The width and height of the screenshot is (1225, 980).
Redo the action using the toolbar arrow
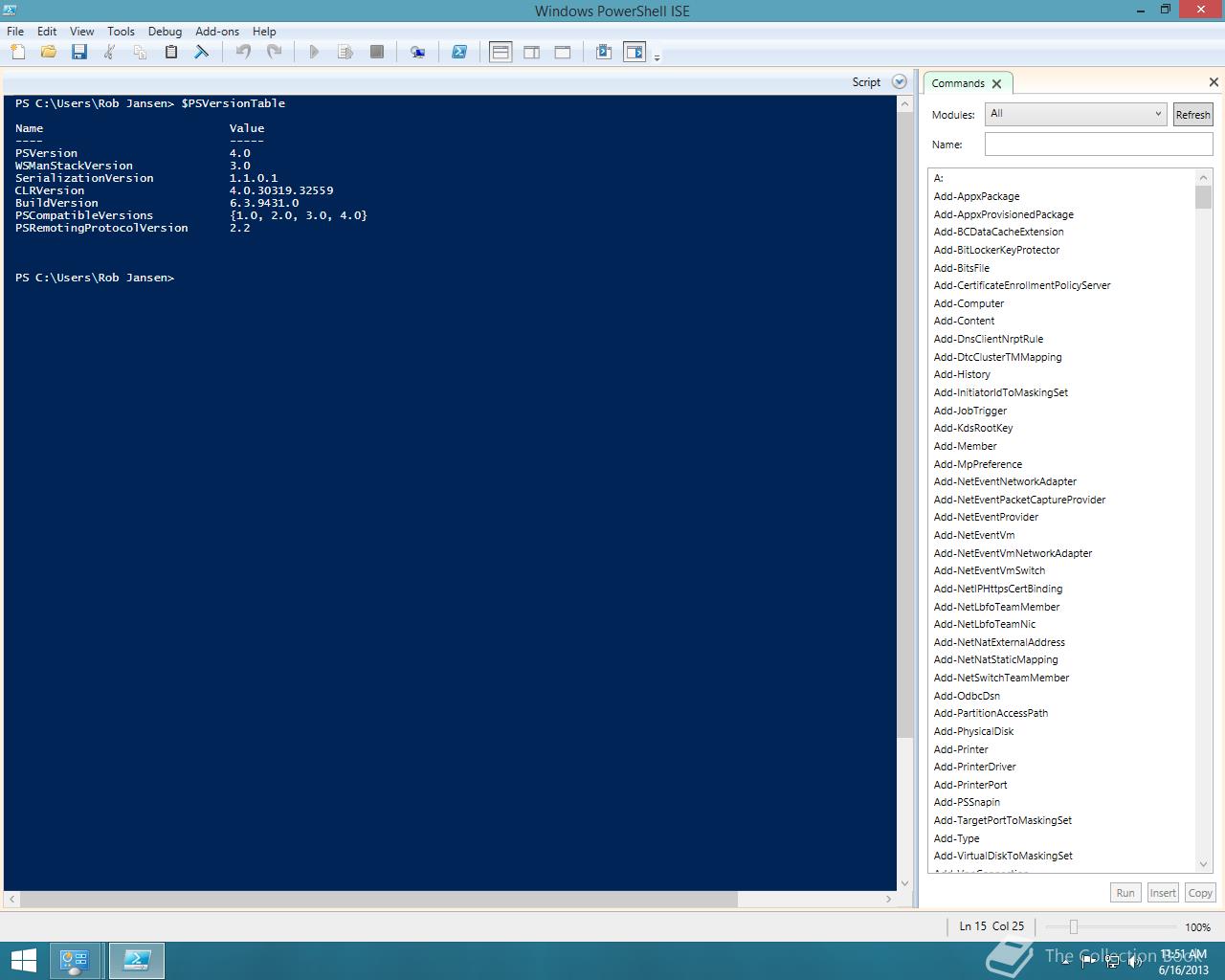tap(274, 52)
